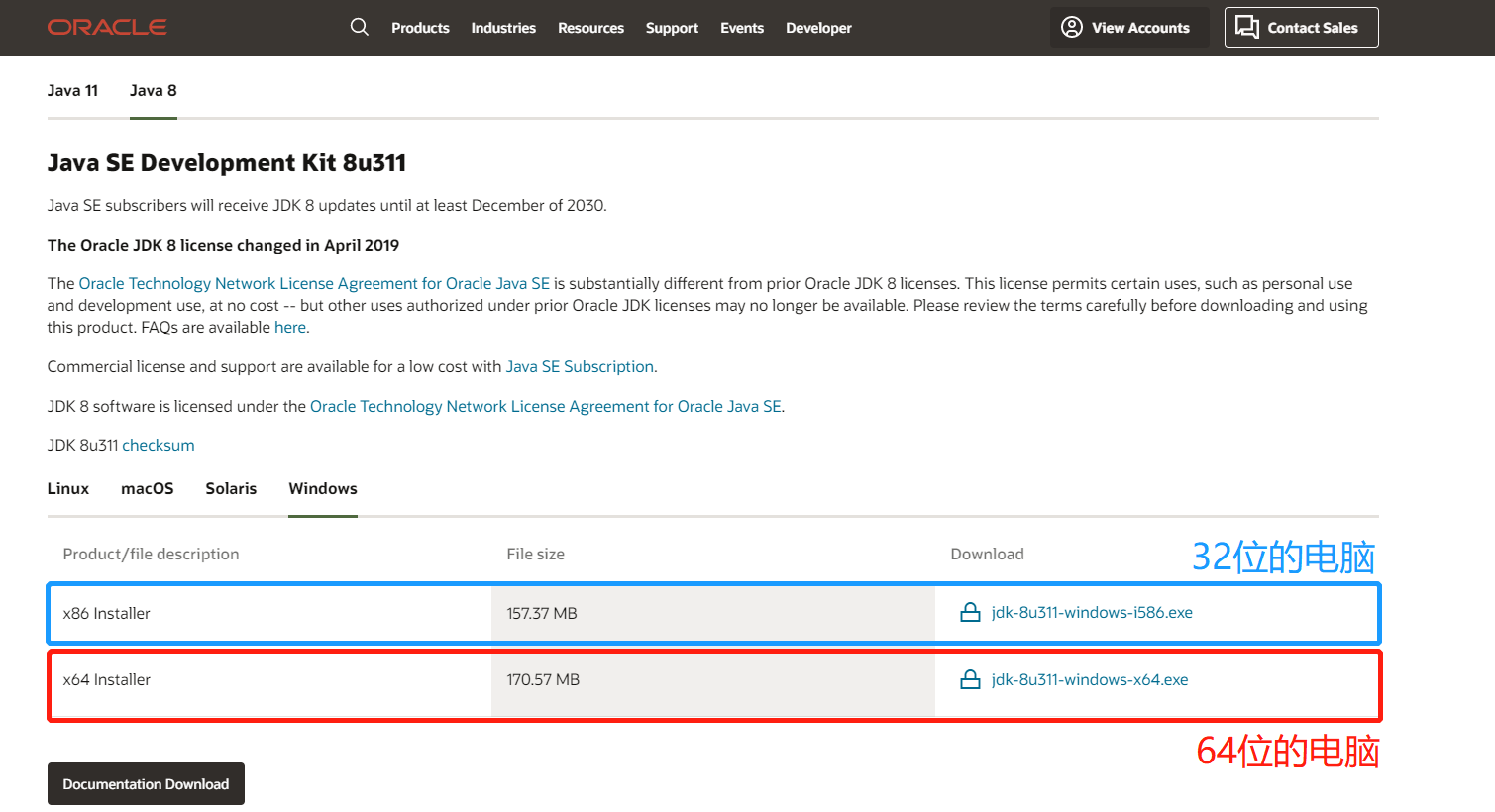Screen dimensions: 1495x812
Task: Download jdk-8u311-windows-x64.exe
Action: (x=1089, y=680)
